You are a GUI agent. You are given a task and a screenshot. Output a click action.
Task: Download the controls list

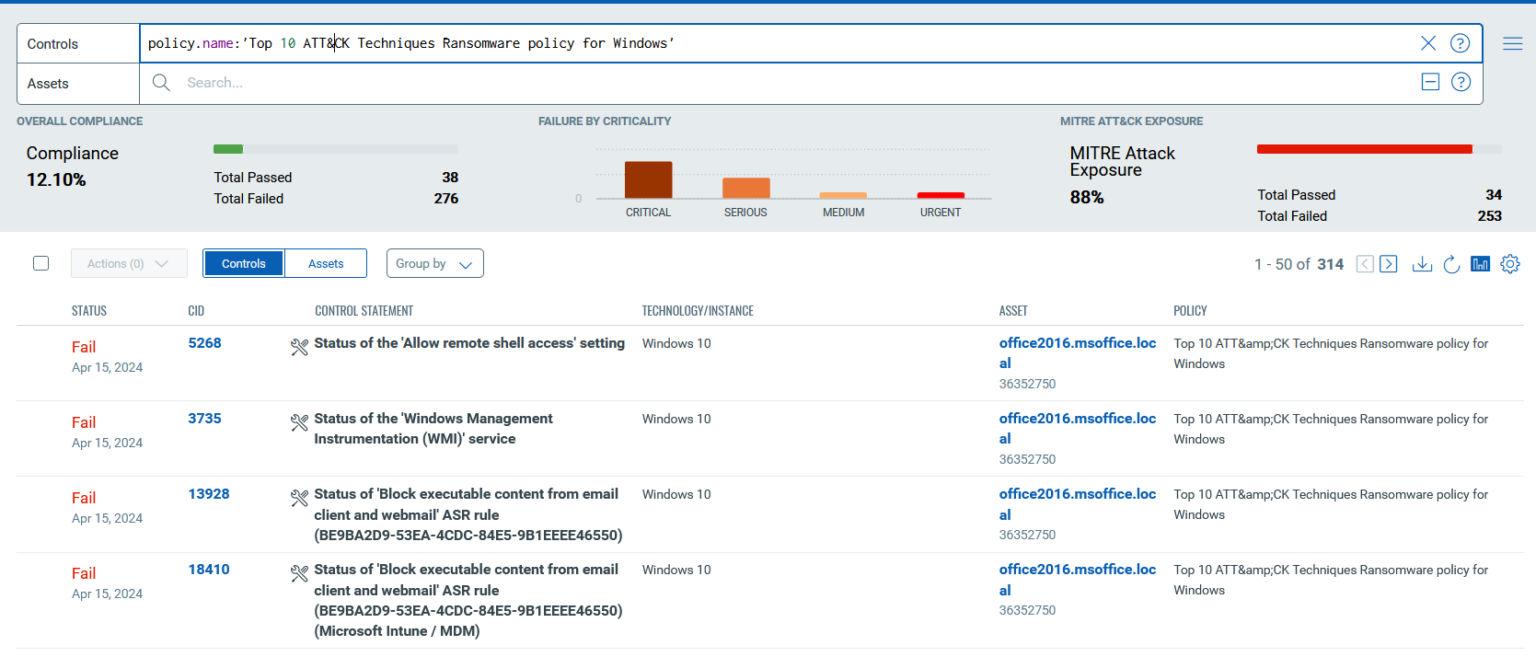click(1421, 264)
